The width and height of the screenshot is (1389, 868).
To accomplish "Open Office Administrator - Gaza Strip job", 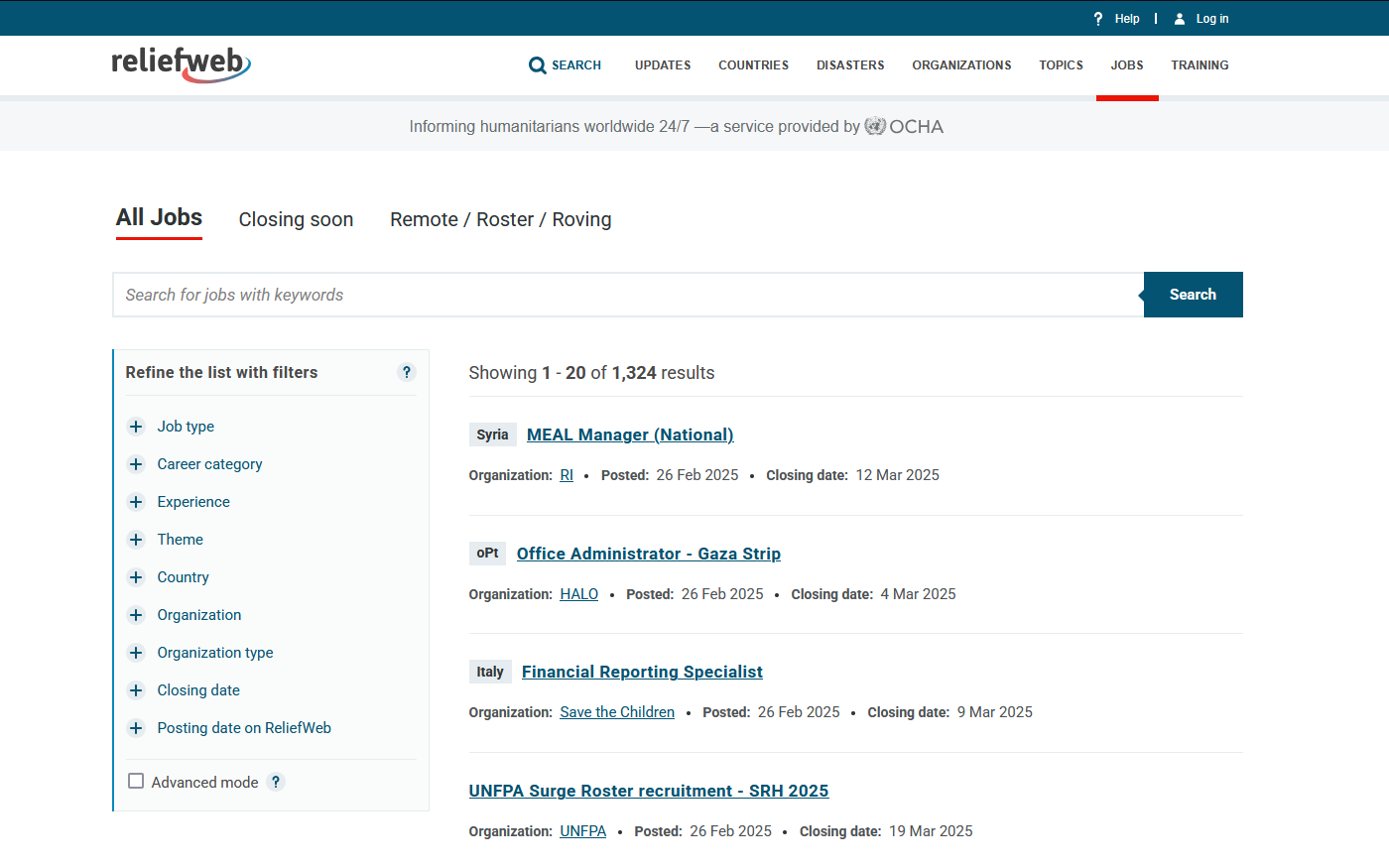I will [x=649, y=554].
